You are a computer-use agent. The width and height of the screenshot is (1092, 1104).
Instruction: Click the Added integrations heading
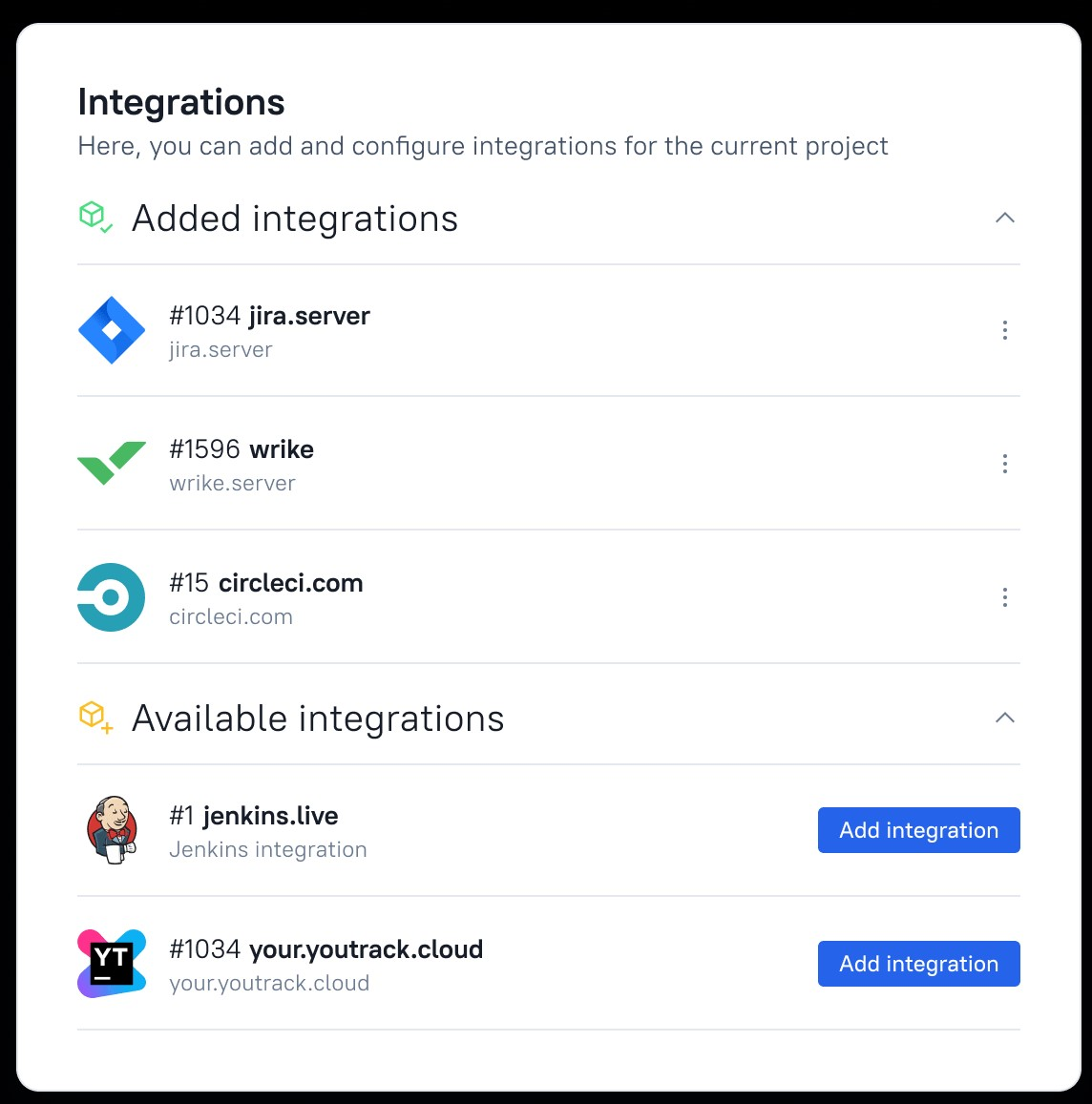pos(295,219)
